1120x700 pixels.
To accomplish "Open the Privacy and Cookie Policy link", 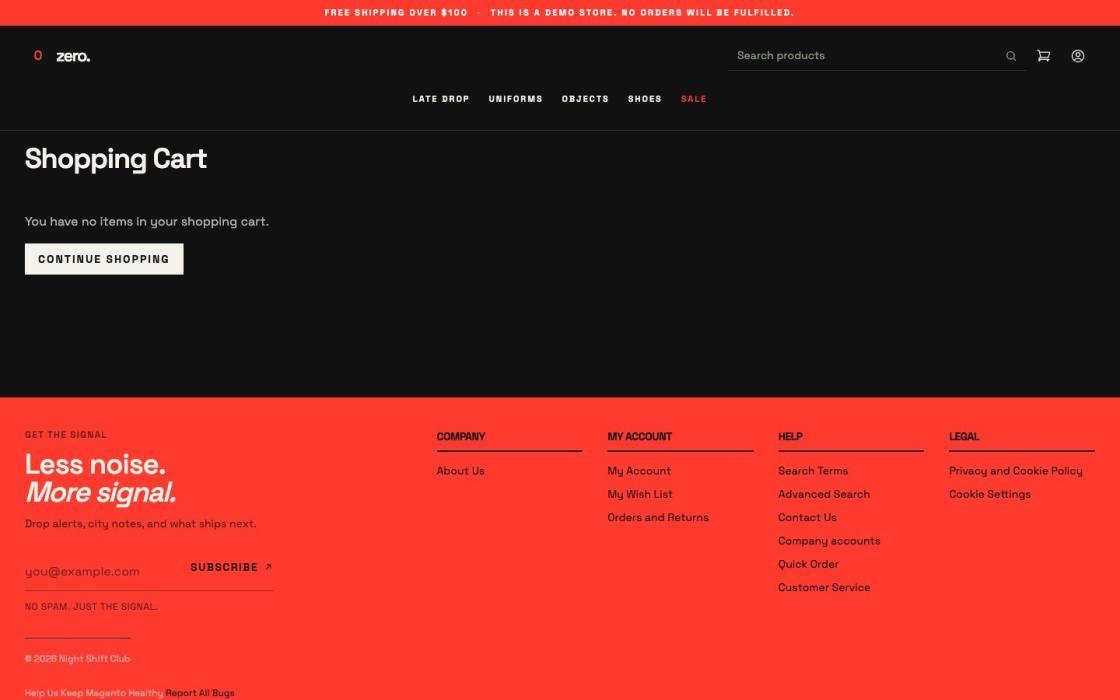I will tap(1016, 471).
